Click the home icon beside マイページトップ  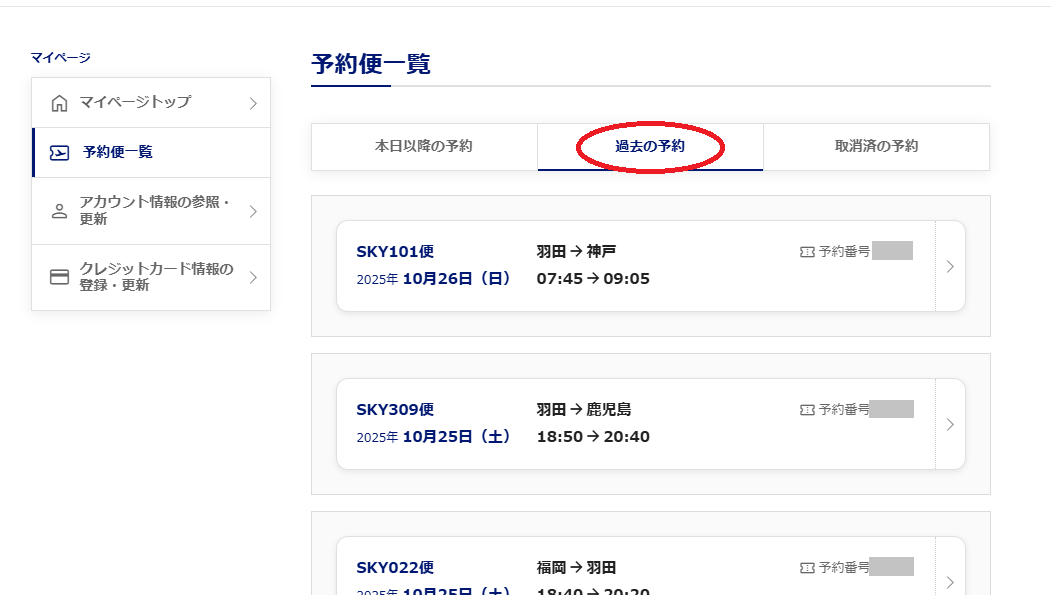[x=60, y=103]
